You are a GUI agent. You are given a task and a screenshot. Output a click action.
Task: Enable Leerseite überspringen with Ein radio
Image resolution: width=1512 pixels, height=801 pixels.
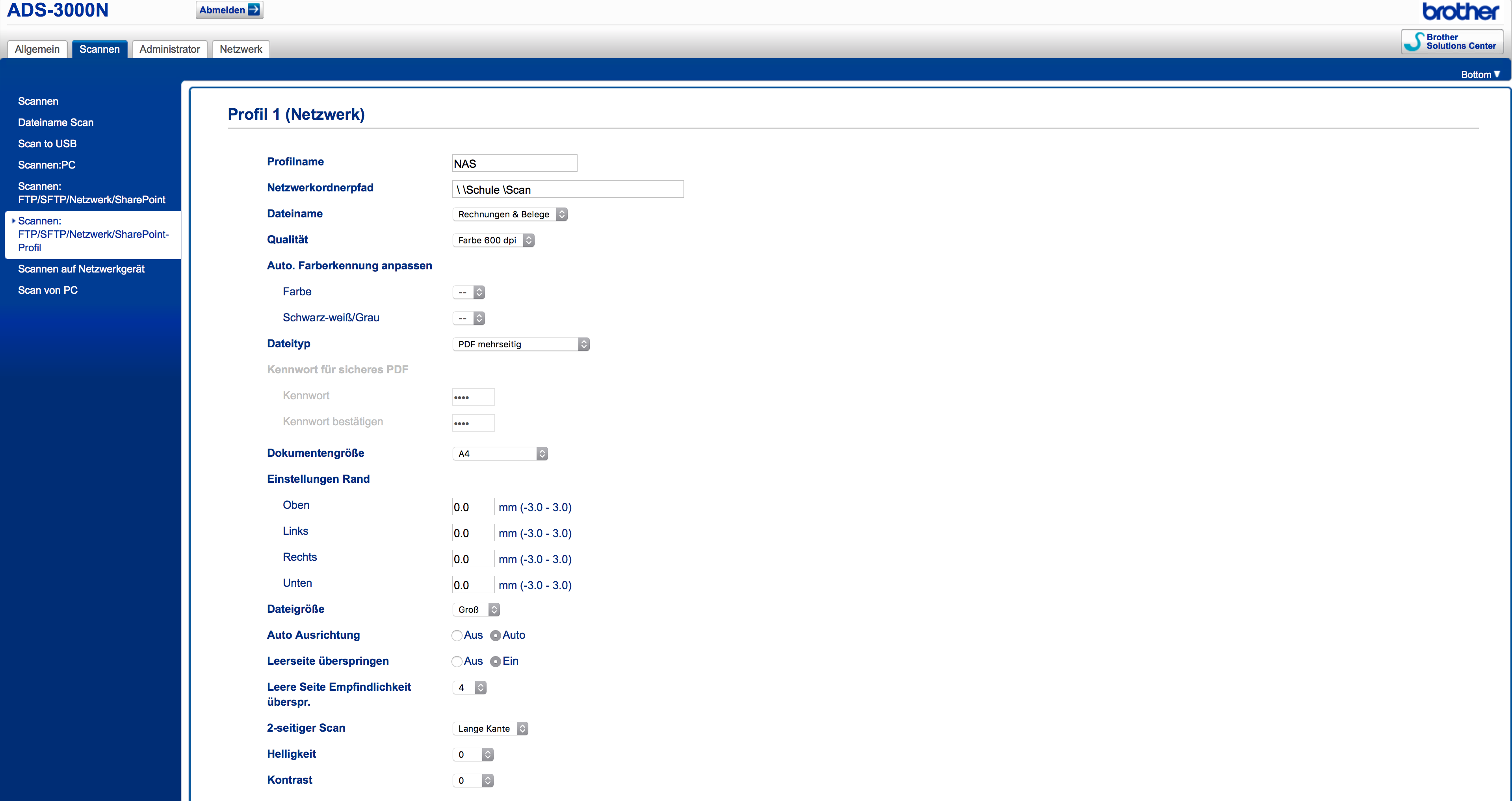coord(495,661)
